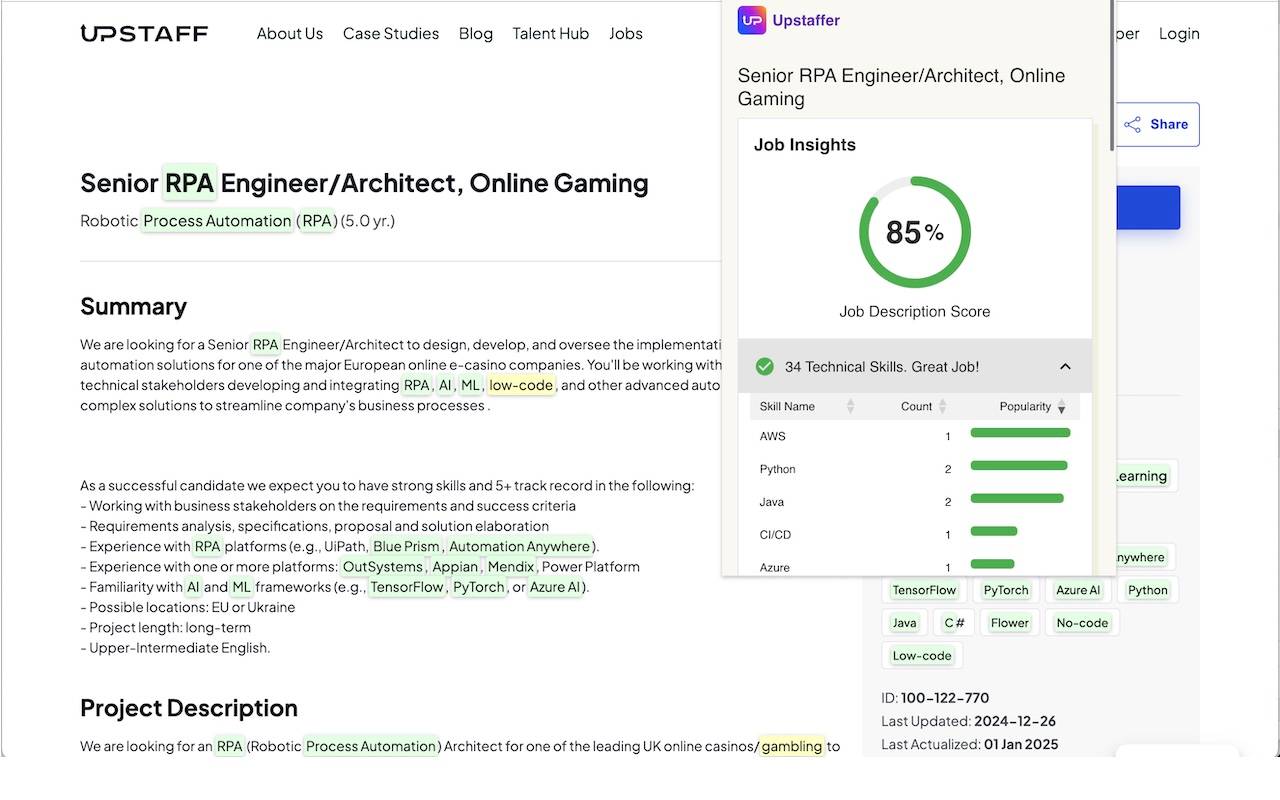Go to Blog in navigation
The height and width of the screenshot is (800, 1280).
[476, 33]
